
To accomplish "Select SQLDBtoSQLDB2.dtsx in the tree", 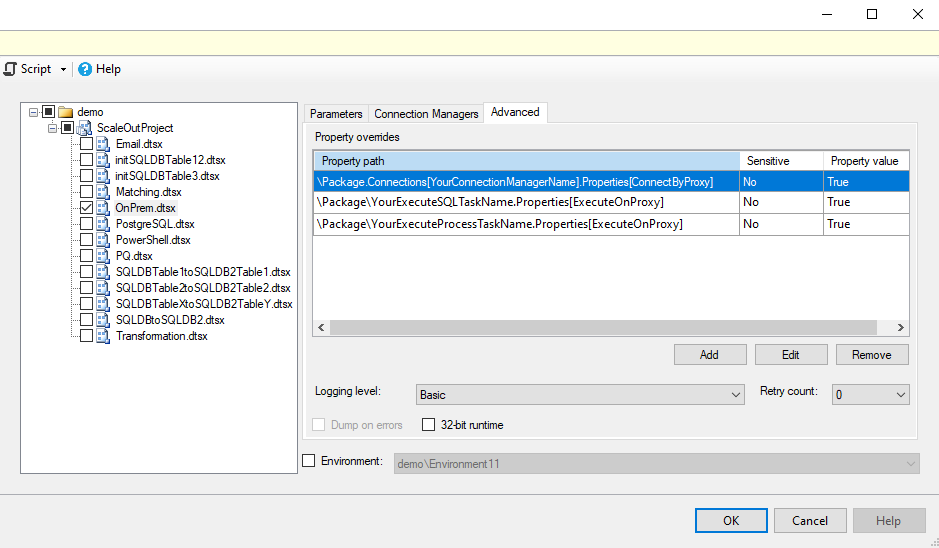I will coord(170,320).
